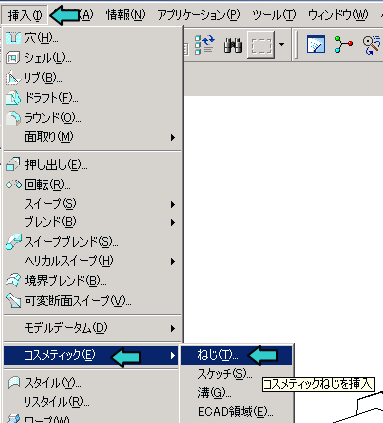Select 可変断面スイープ(V)... feature
Screen dimensions: 383x423
pyautogui.click(x=93, y=301)
